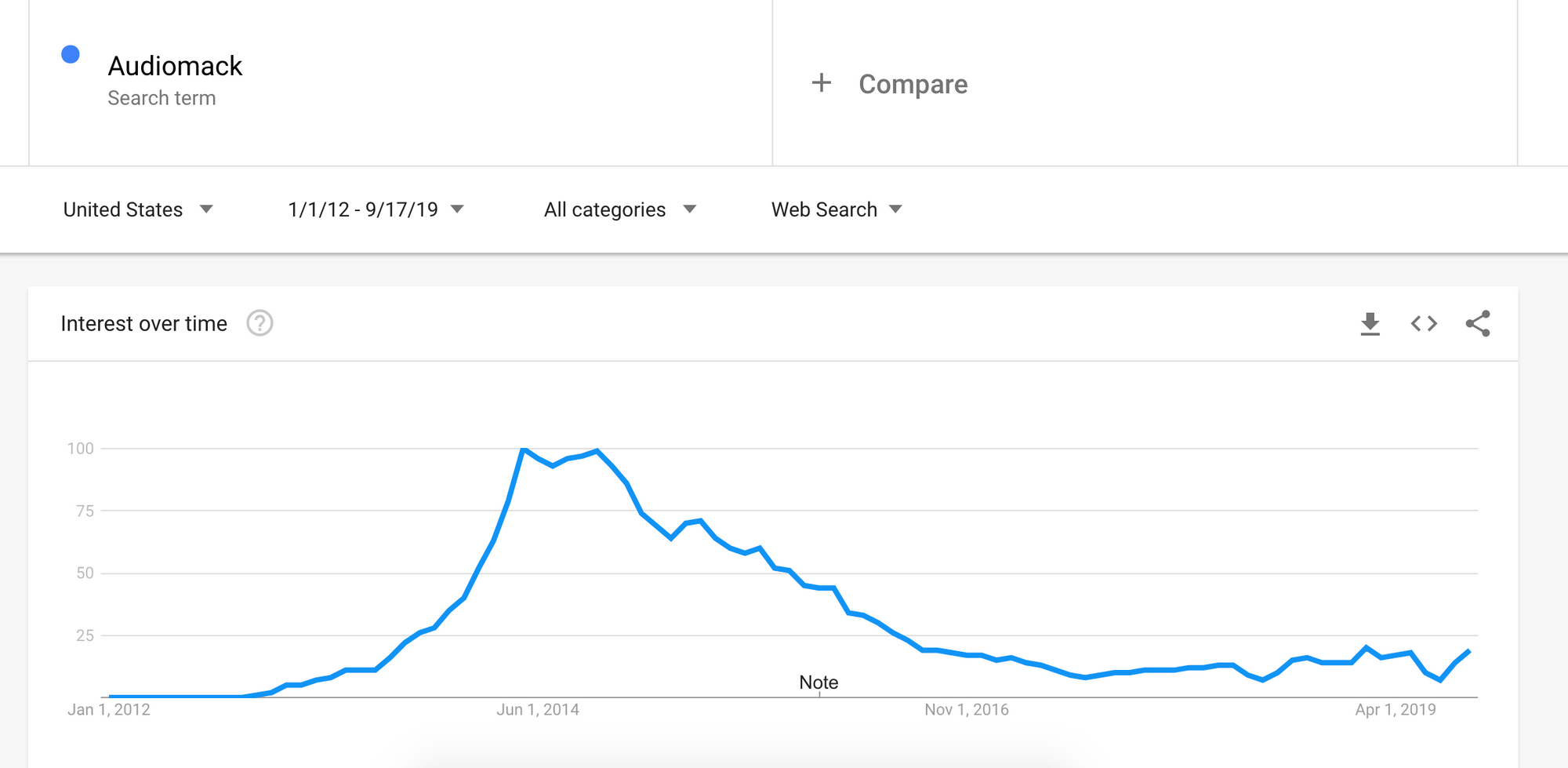Click the Nov 1, 2016 axis label
Screen dimensions: 1568x768
coord(967,710)
